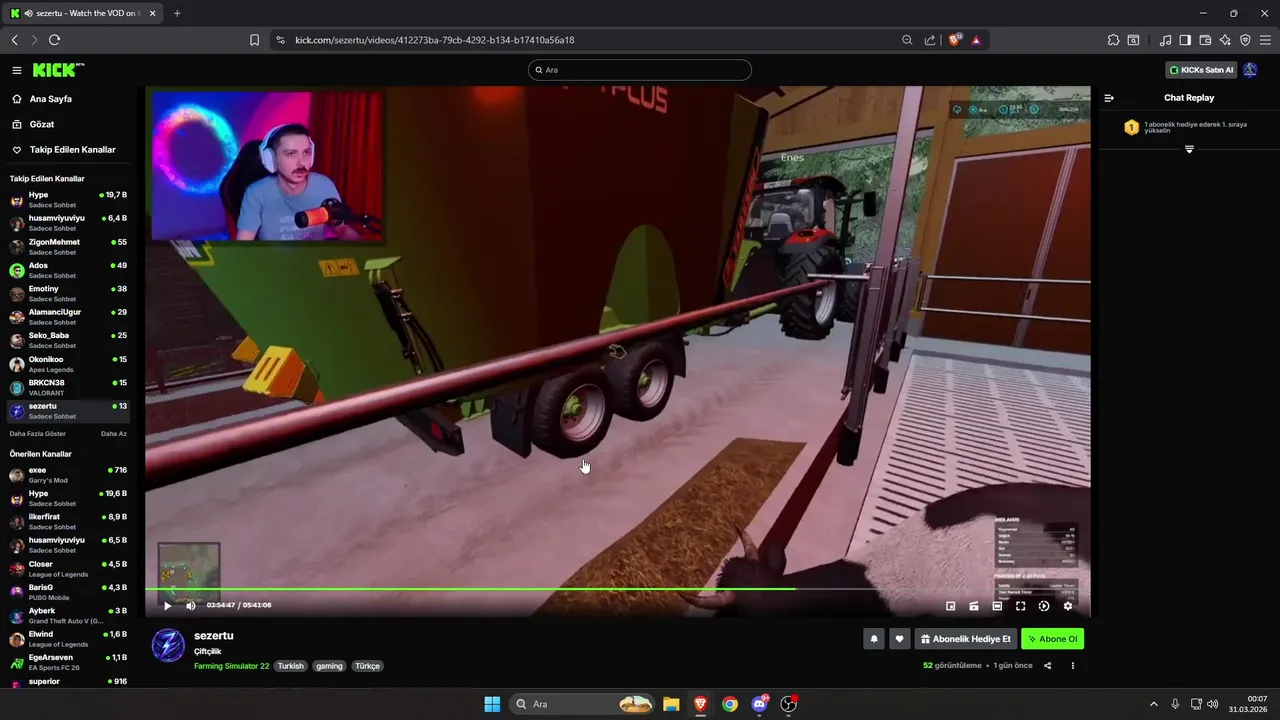
Task: Open EgeArseven EA Sports channel
Action: [68, 662]
